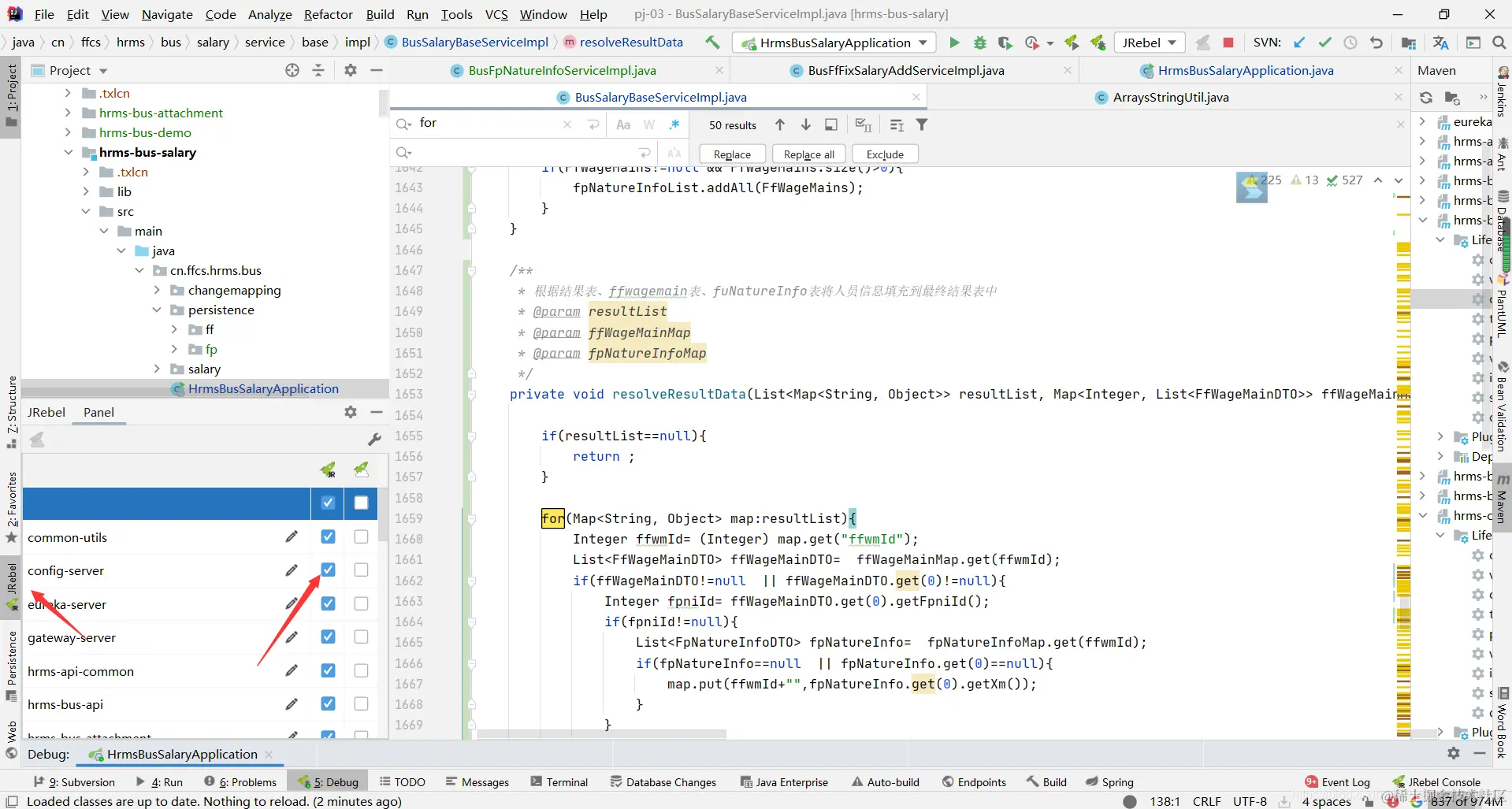Image resolution: width=1512 pixels, height=809 pixels.
Task: Open the 6: Problems tool window
Action: 240,782
